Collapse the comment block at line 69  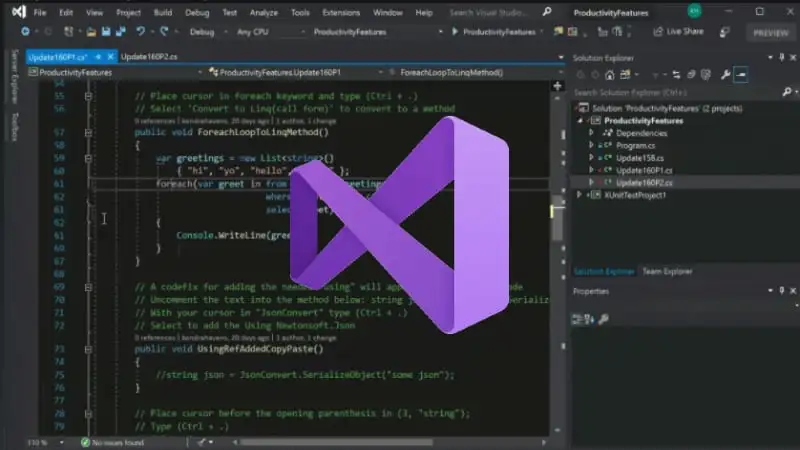88,287
